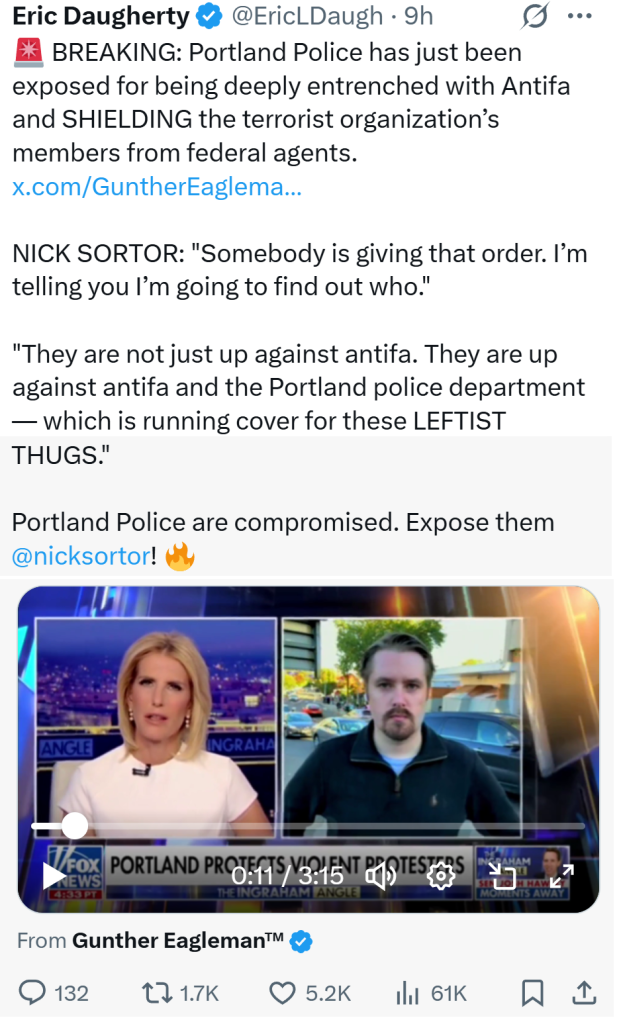Click the video progress scrubber handle
Screen dimensions: 619x1024
tap(74, 825)
